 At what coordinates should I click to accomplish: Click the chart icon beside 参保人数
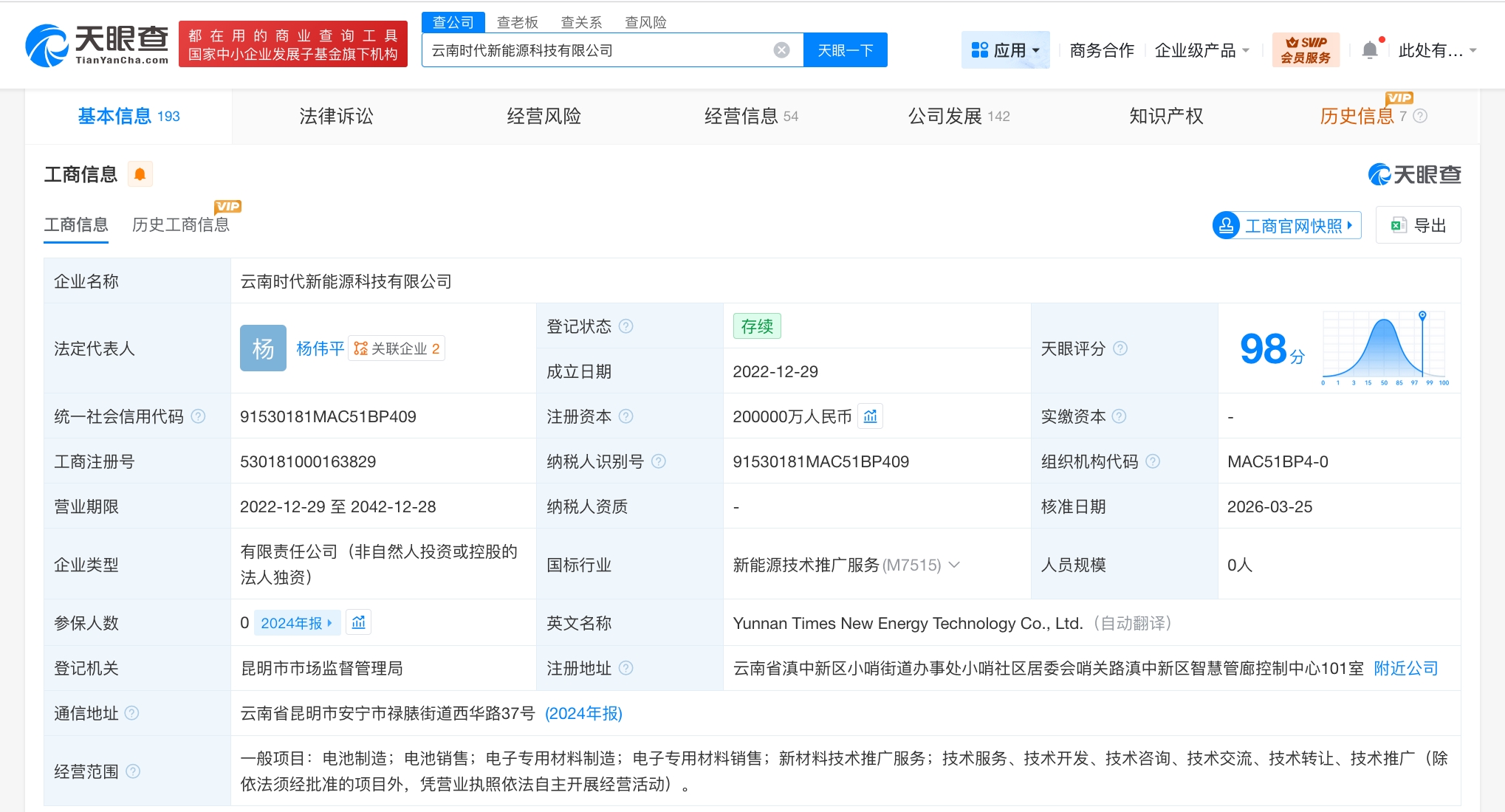pyautogui.click(x=359, y=622)
